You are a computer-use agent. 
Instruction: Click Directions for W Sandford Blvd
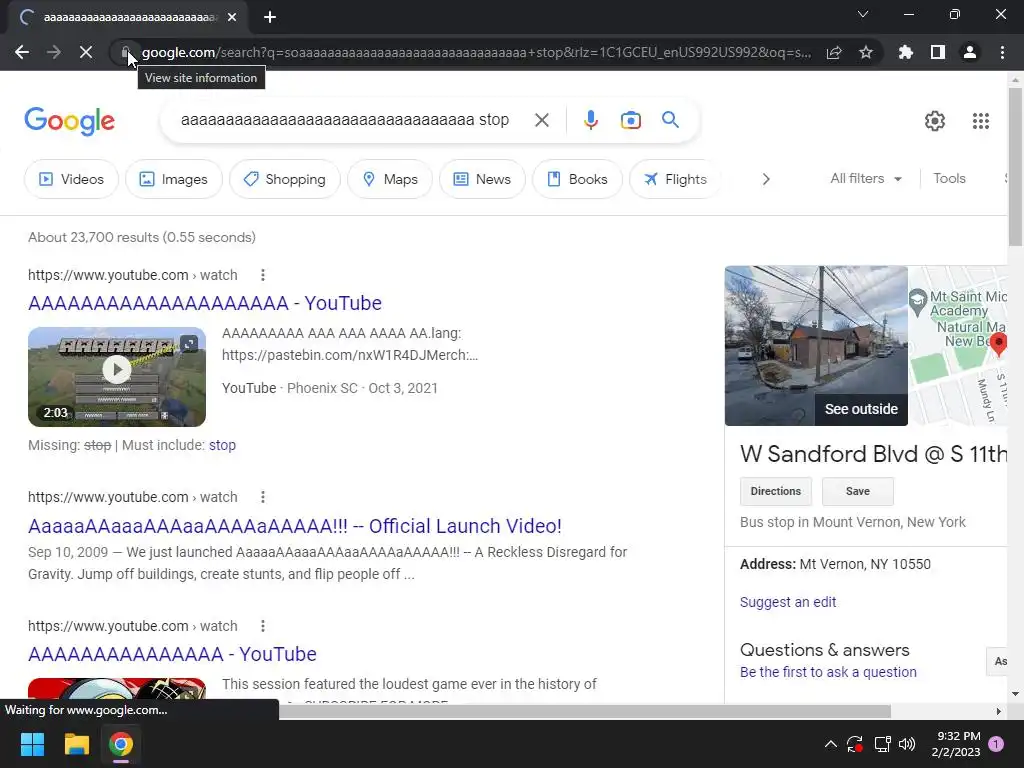click(x=775, y=491)
